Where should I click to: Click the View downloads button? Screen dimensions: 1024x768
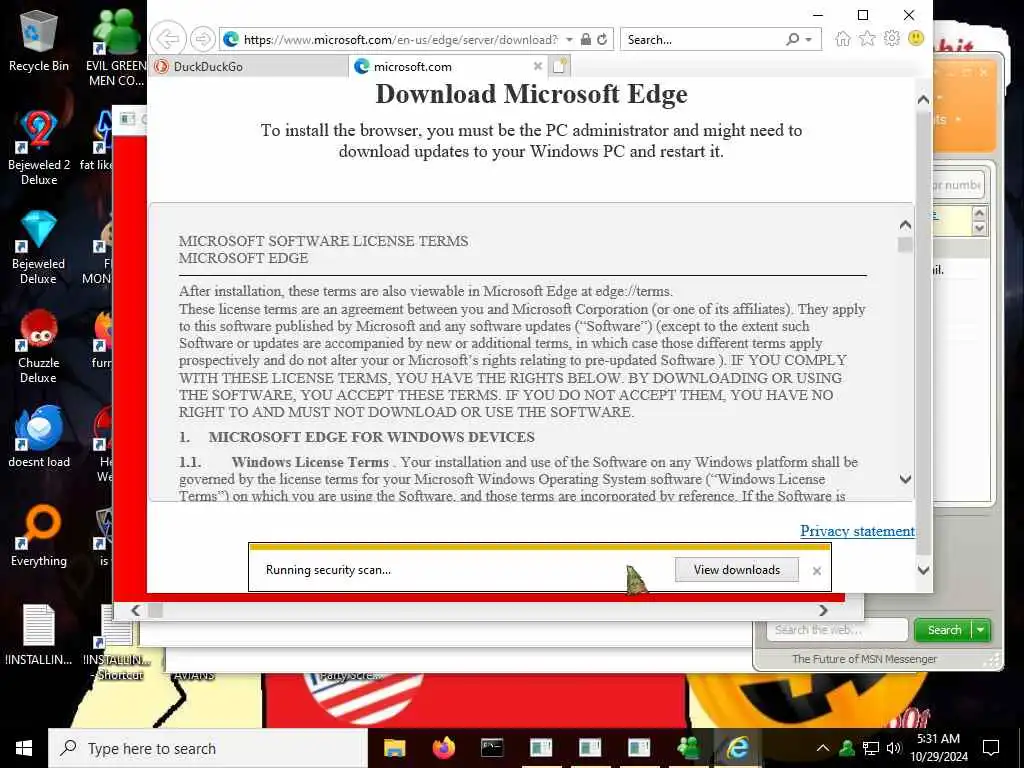(737, 569)
